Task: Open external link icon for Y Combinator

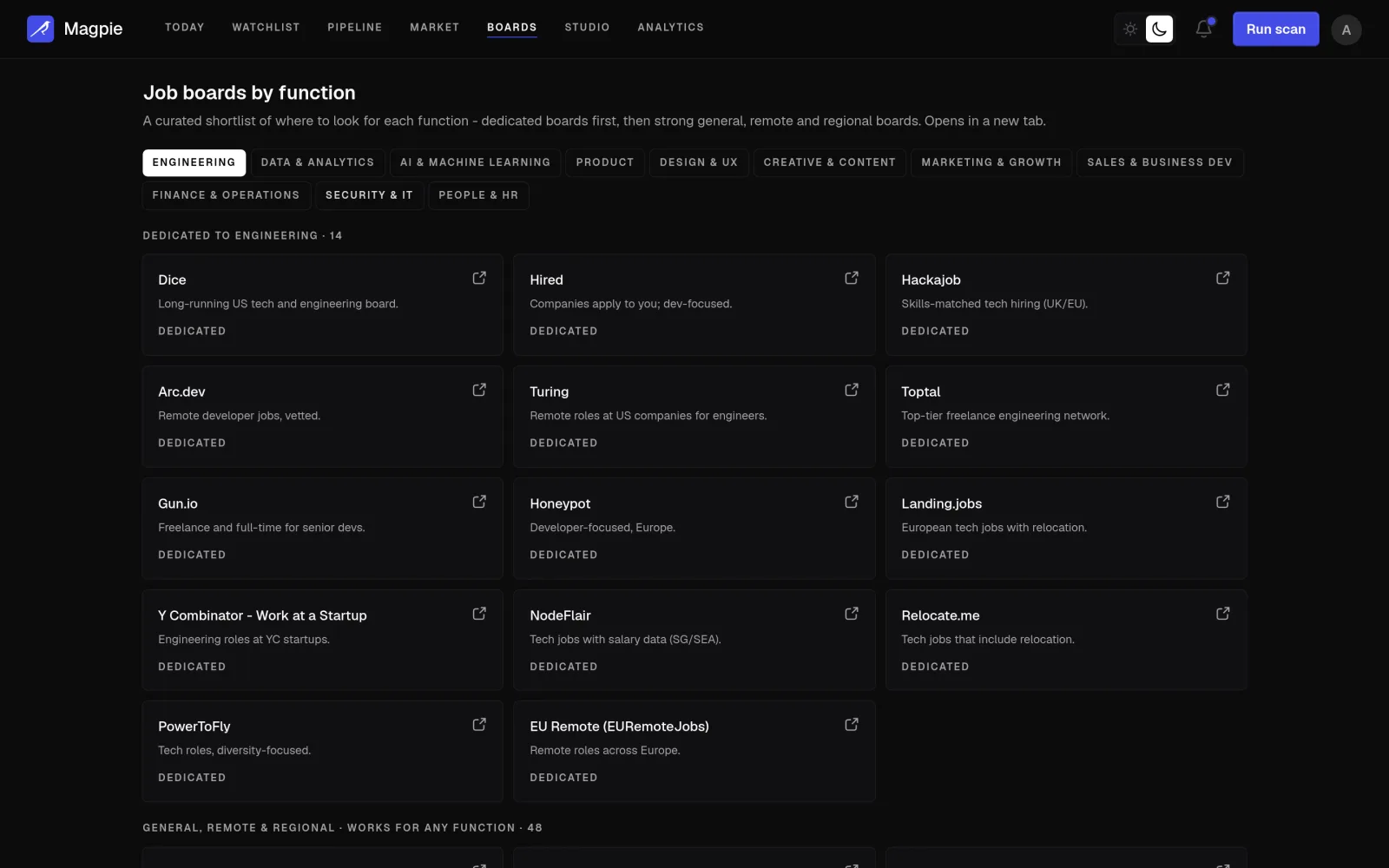Action: 479,614
